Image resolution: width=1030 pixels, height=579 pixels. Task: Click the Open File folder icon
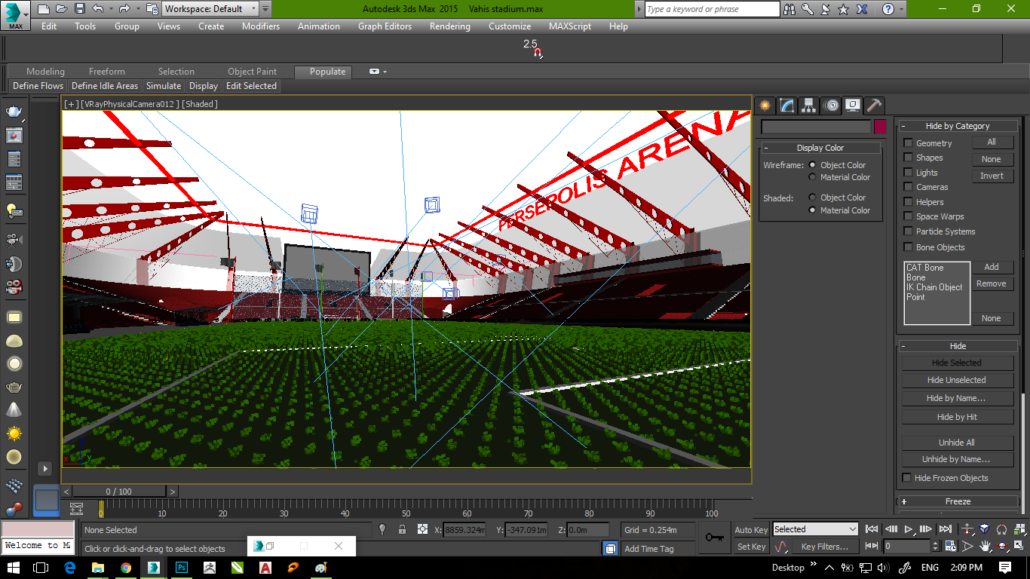61,9
